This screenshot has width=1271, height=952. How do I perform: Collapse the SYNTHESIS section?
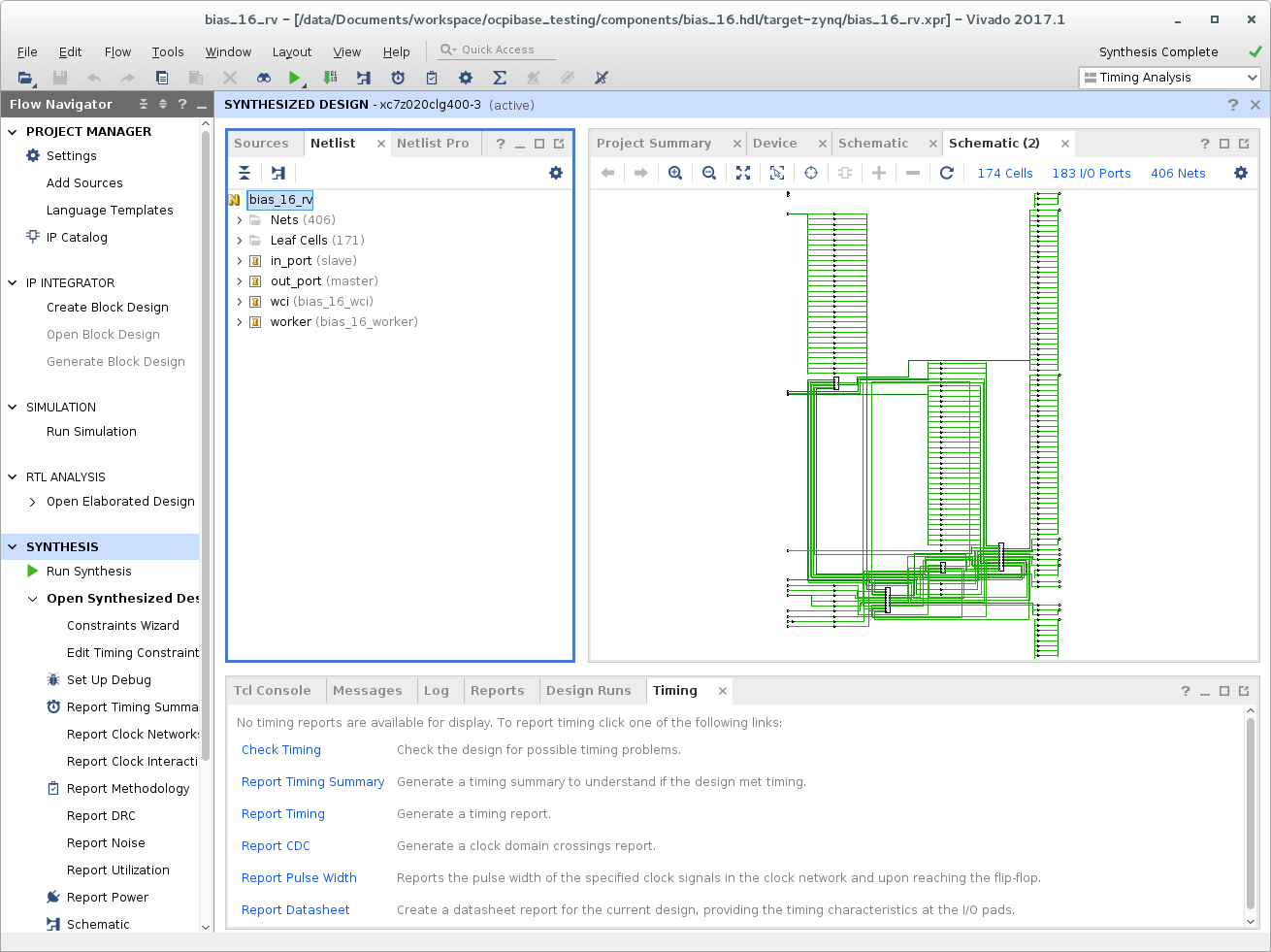(13, 547)
